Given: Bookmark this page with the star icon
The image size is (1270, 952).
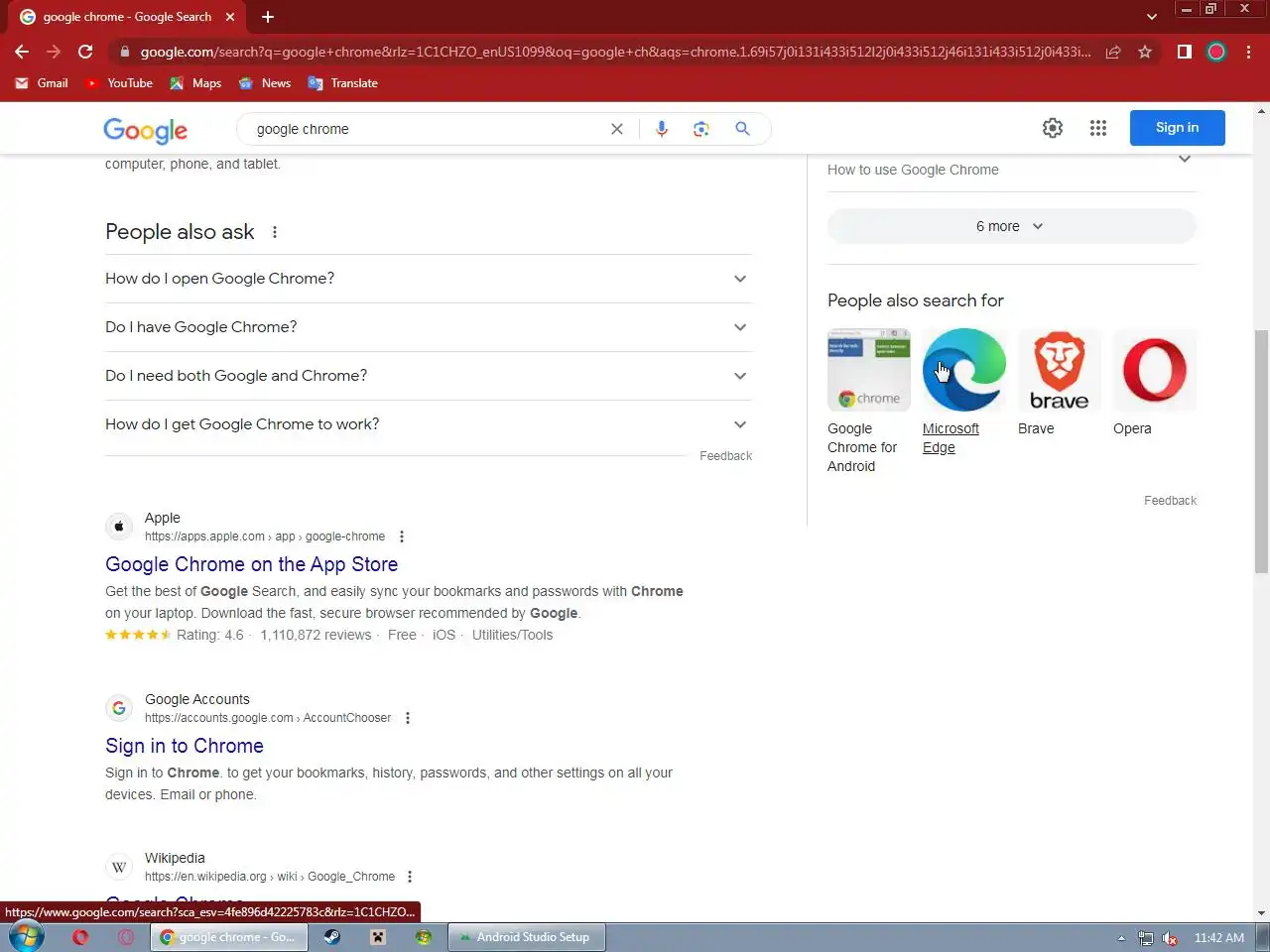Looking at the screenshot, I should 1145,52.
